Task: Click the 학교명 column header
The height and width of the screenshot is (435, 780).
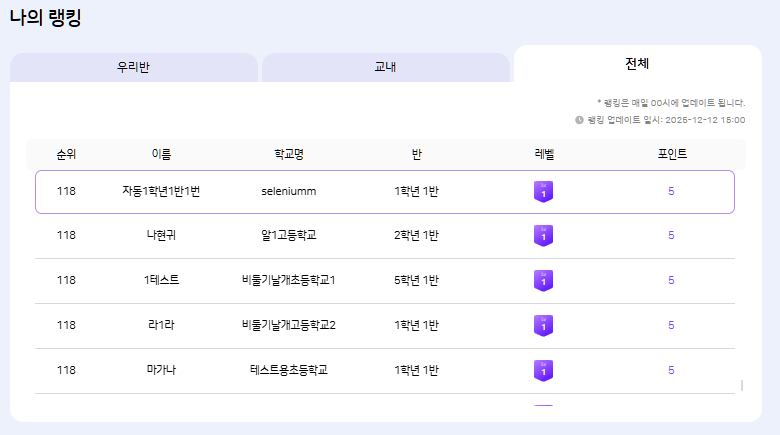Action: [x=289, y=154]
